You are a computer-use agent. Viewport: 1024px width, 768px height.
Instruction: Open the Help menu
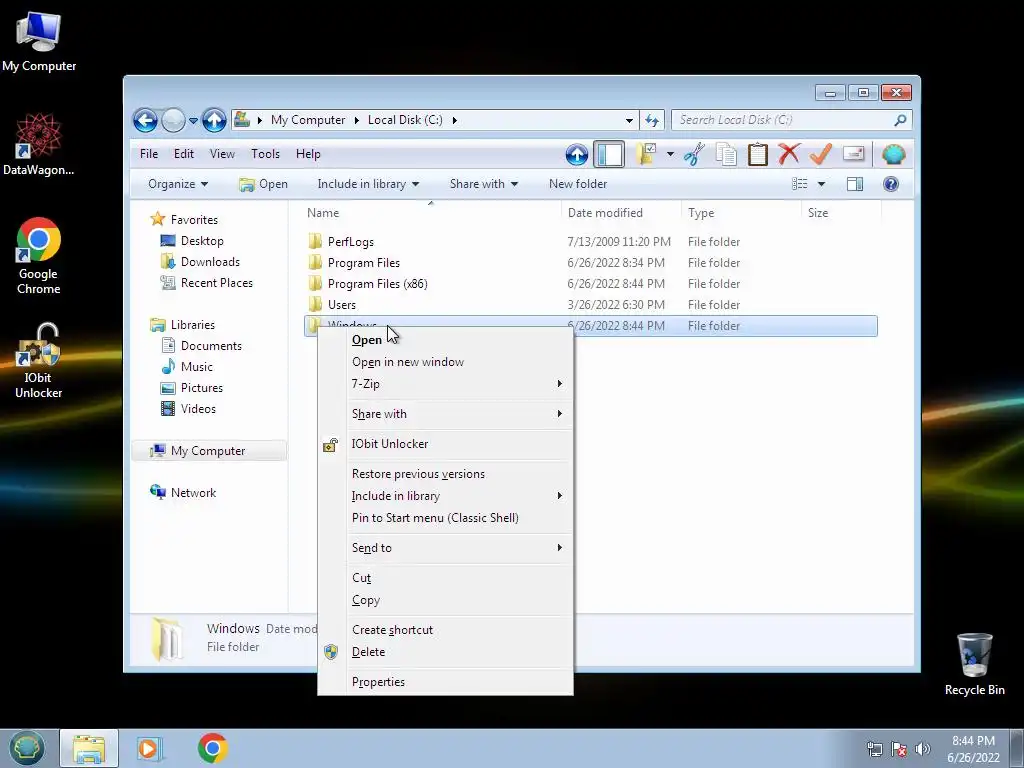(308, 154)
